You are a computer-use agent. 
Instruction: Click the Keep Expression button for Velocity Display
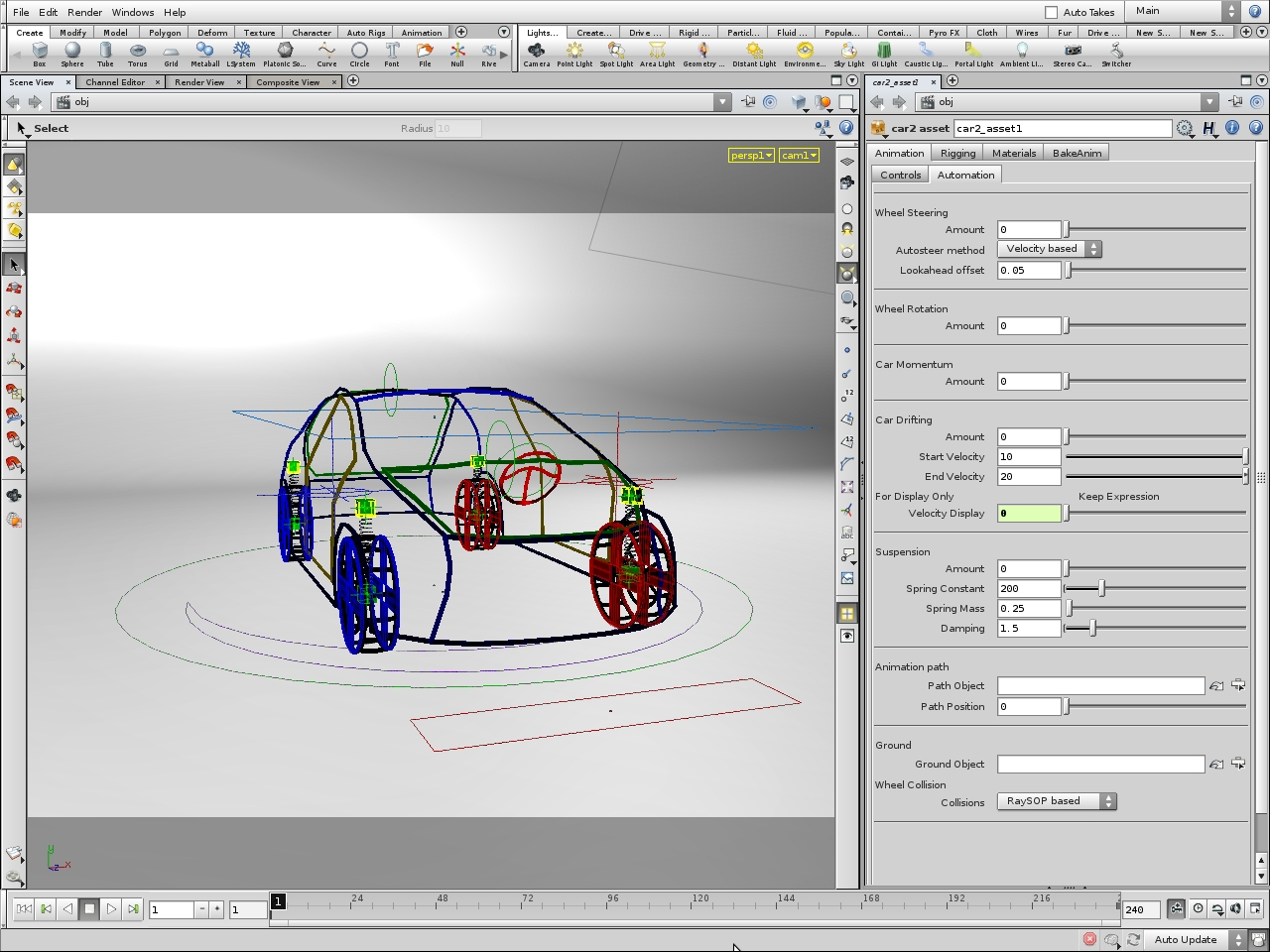coord(1119,496)
